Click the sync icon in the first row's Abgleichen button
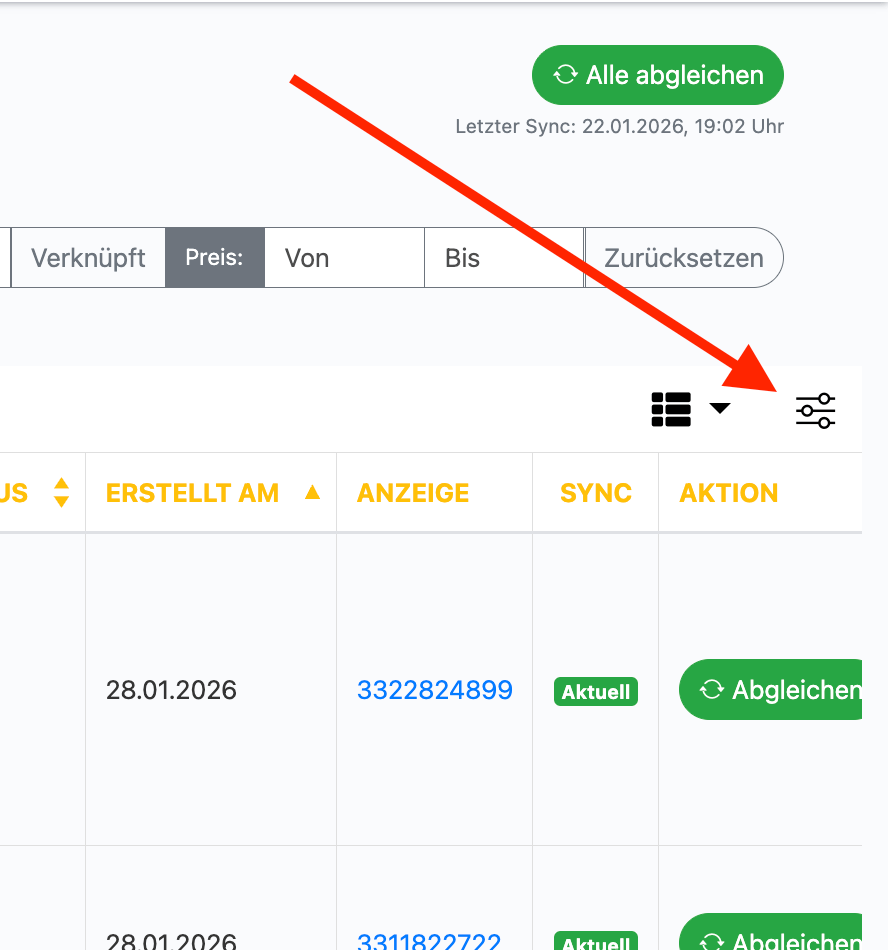This screenshot has width=888, height=950. tap(711, 690)
